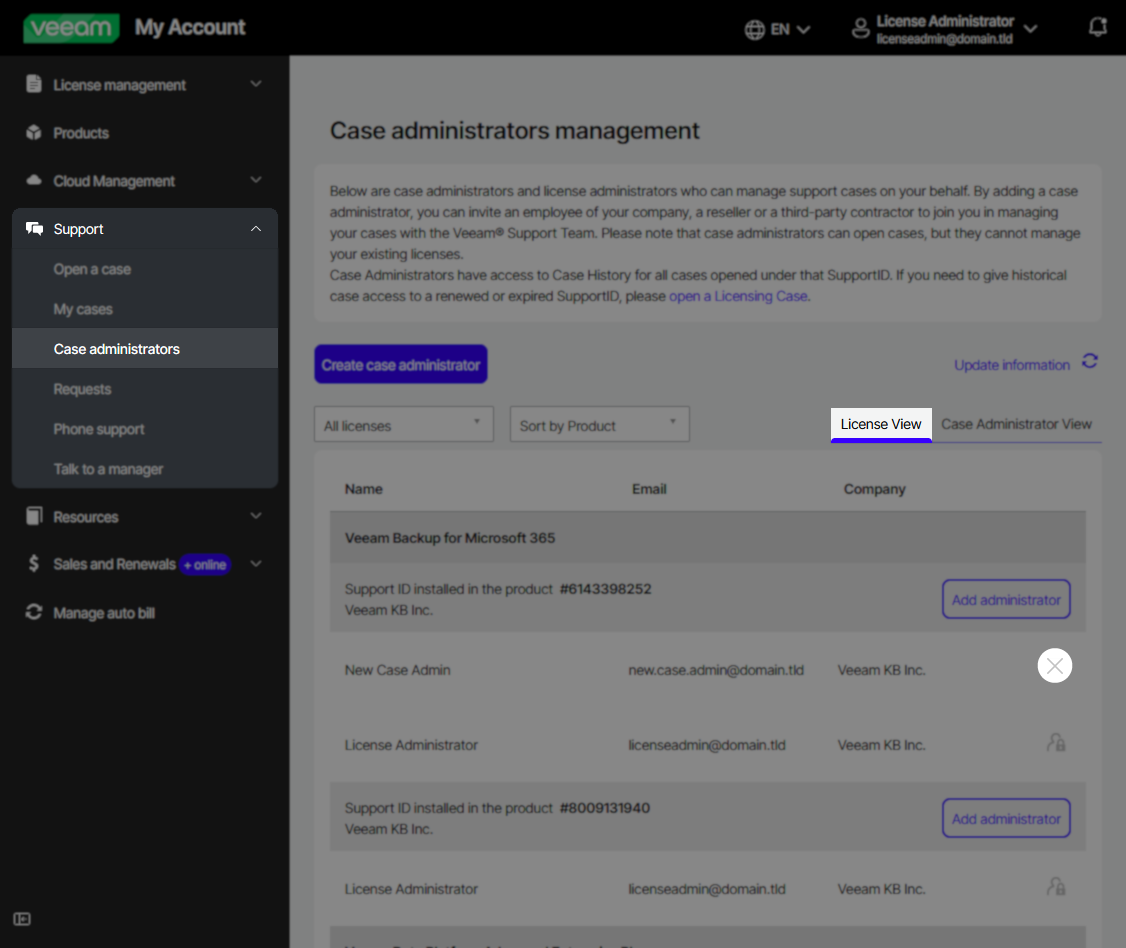1126x948 pixels.
Task: Open the open a Licensing Case link
Action: 738,296
